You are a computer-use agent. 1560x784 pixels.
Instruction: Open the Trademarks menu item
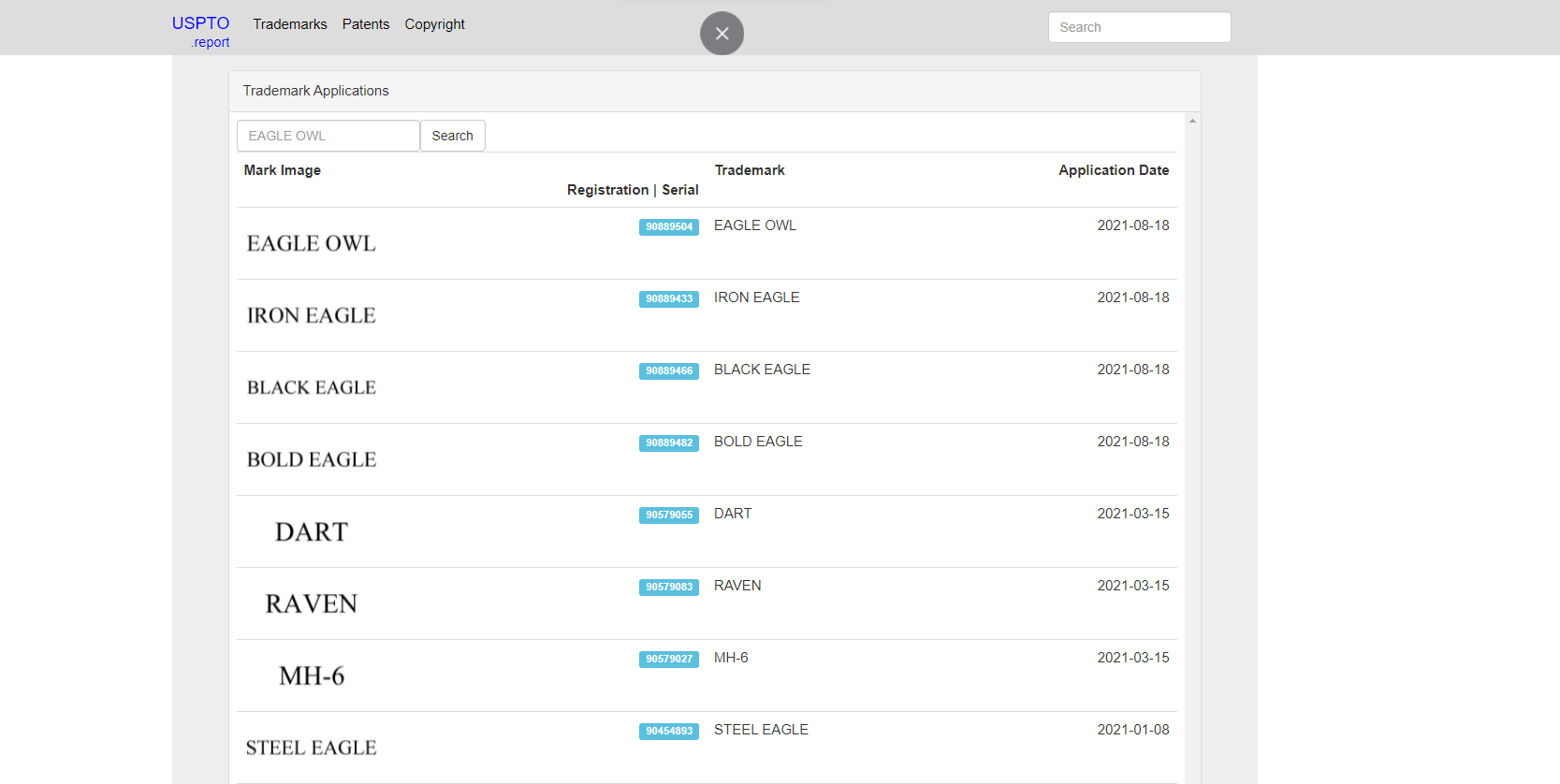coord(290,24)
